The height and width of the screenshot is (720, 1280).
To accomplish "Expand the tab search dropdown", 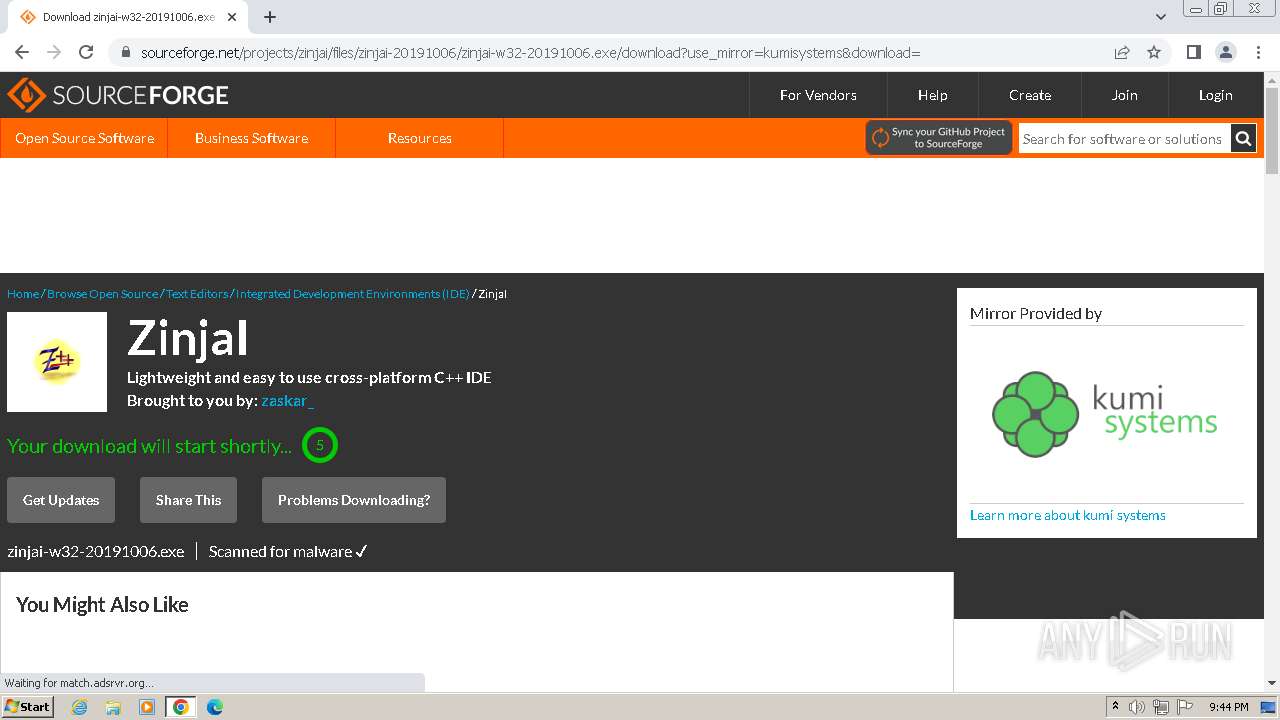I will 1161,17.
